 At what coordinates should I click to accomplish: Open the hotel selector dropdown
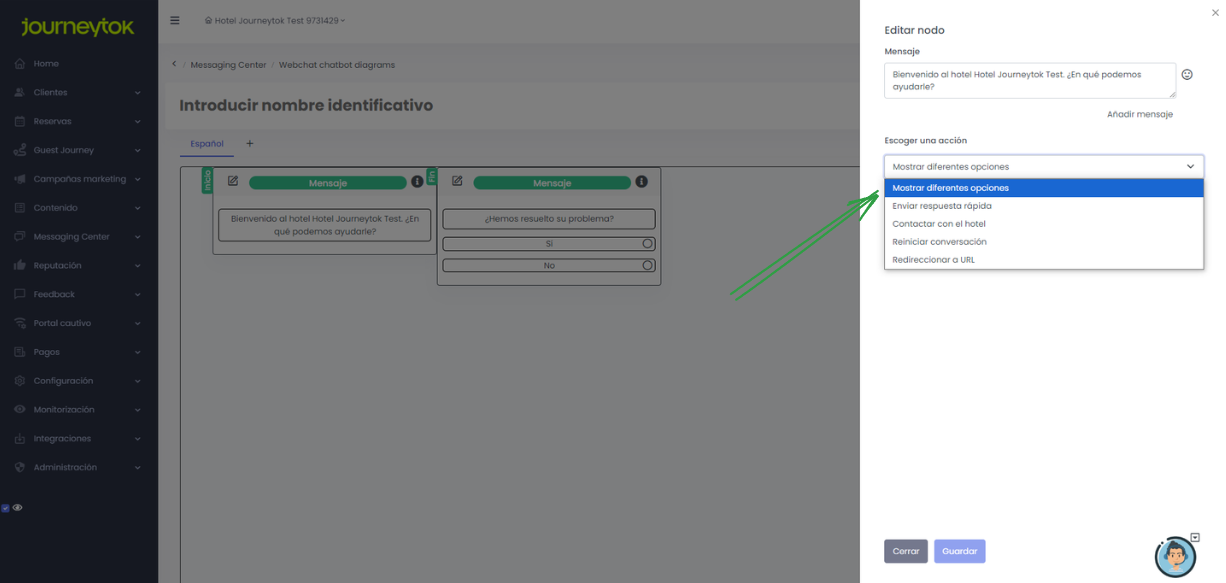point(275,21)
